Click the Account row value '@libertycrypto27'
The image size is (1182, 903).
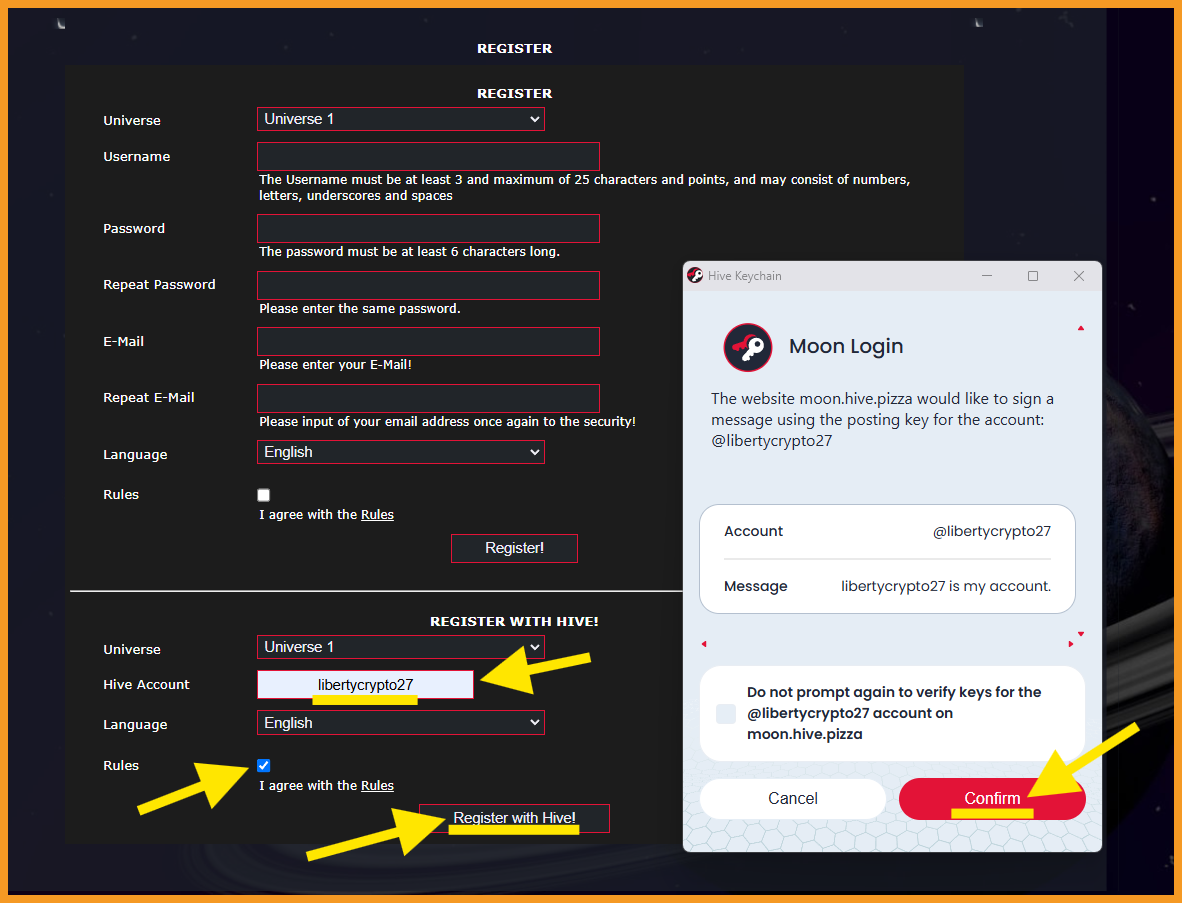[991, 531]
